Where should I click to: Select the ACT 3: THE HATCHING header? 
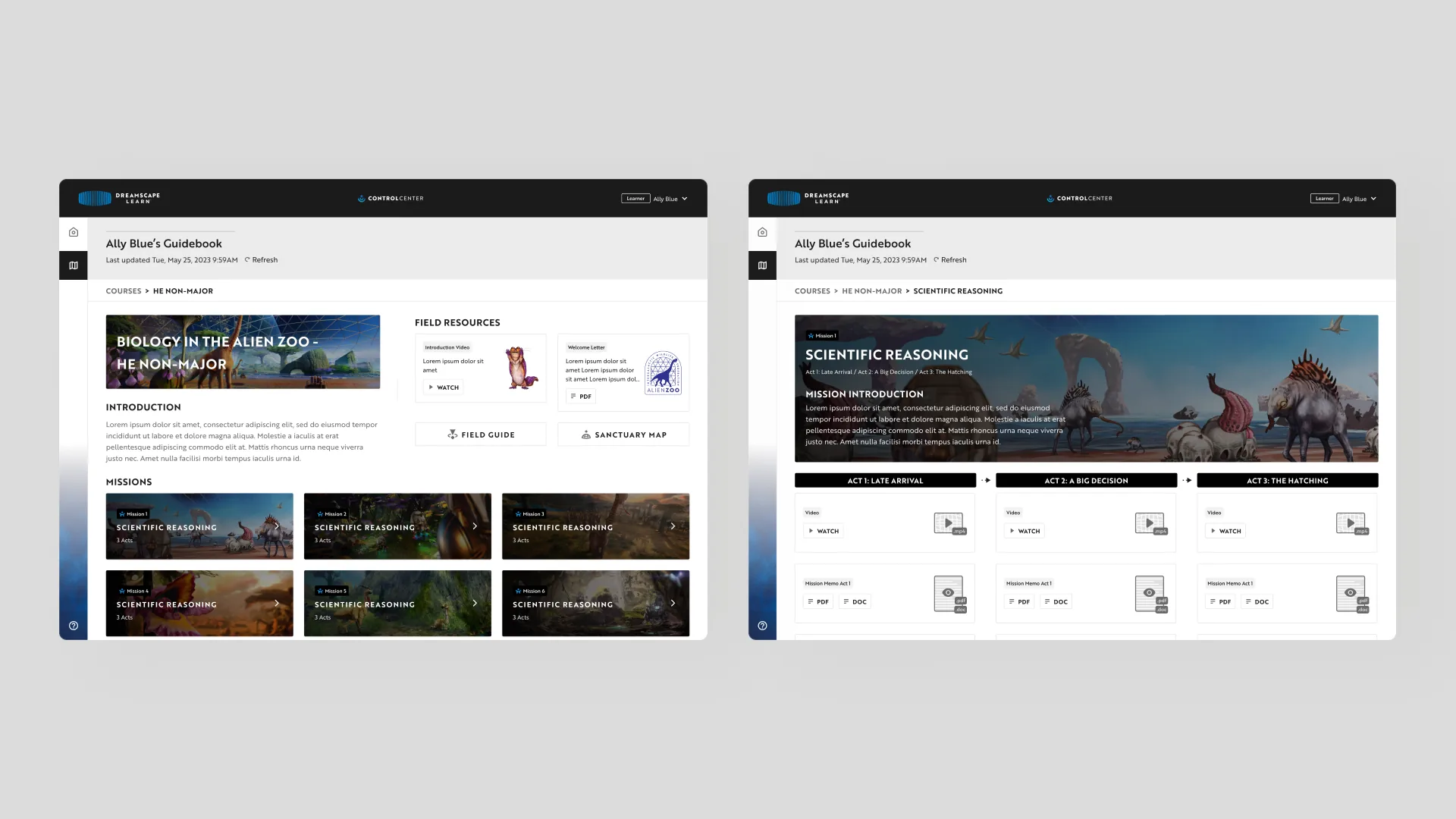[x=1288, y=481]
